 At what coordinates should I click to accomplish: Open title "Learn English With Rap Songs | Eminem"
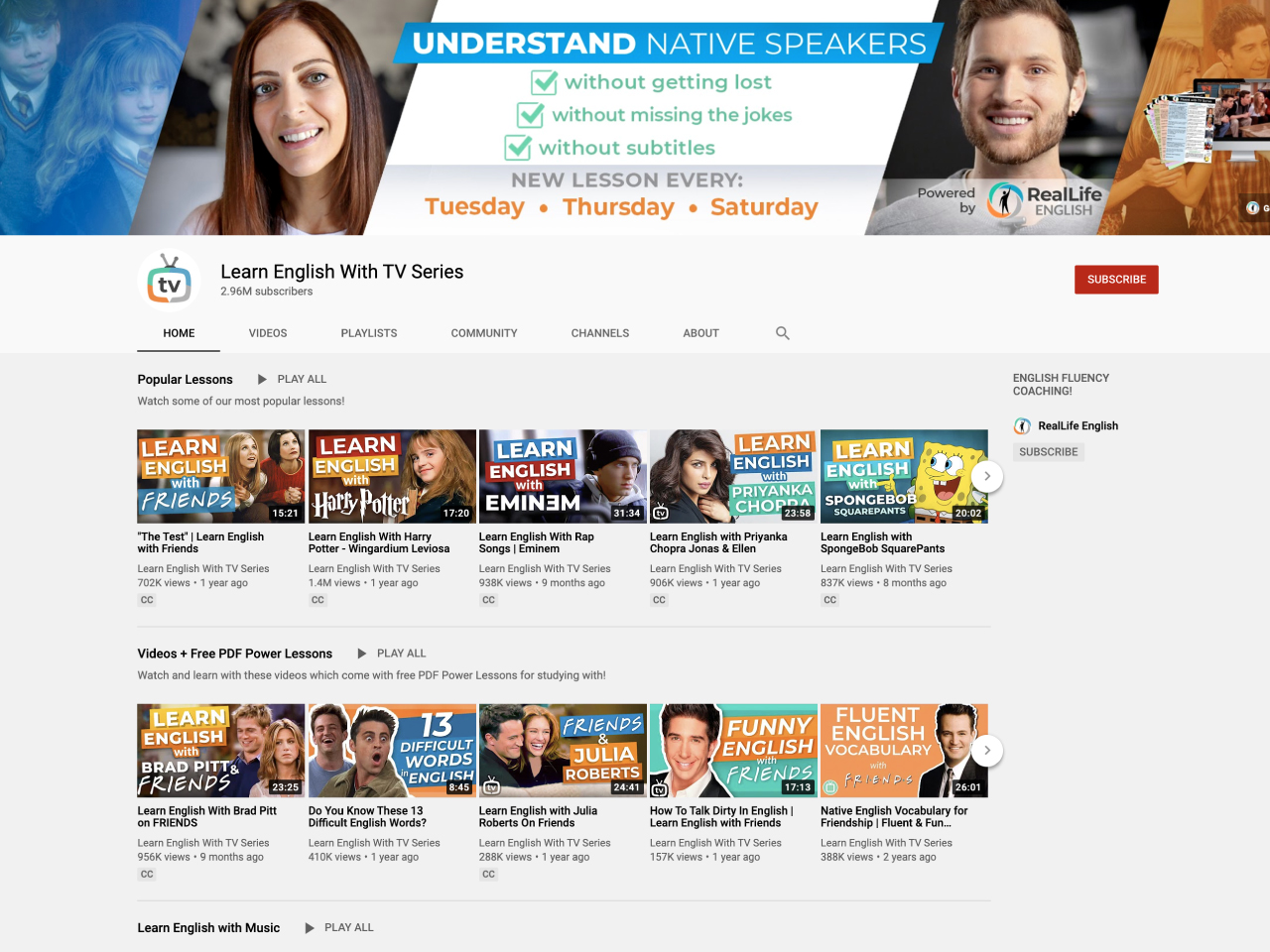tap(537, 542)
